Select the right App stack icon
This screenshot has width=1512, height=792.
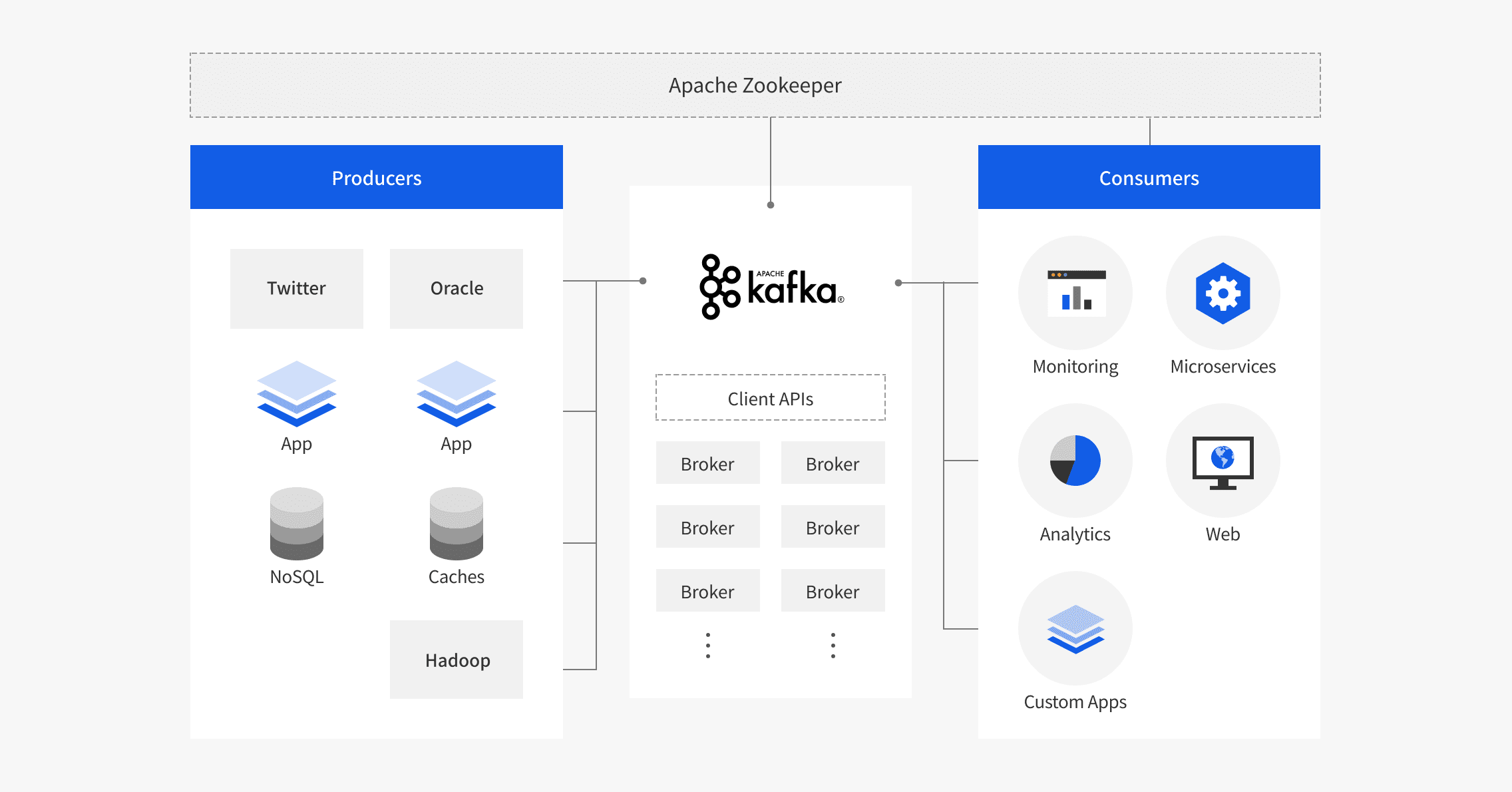[x=457, y=393]
